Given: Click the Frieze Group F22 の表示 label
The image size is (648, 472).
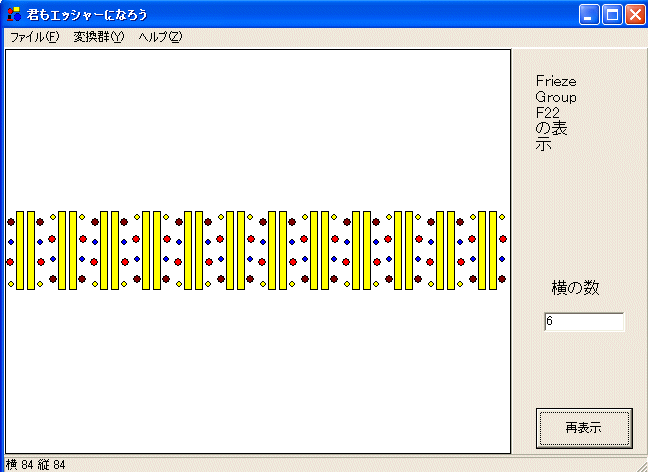Looking at the screenshot, I should coord(556,112).
